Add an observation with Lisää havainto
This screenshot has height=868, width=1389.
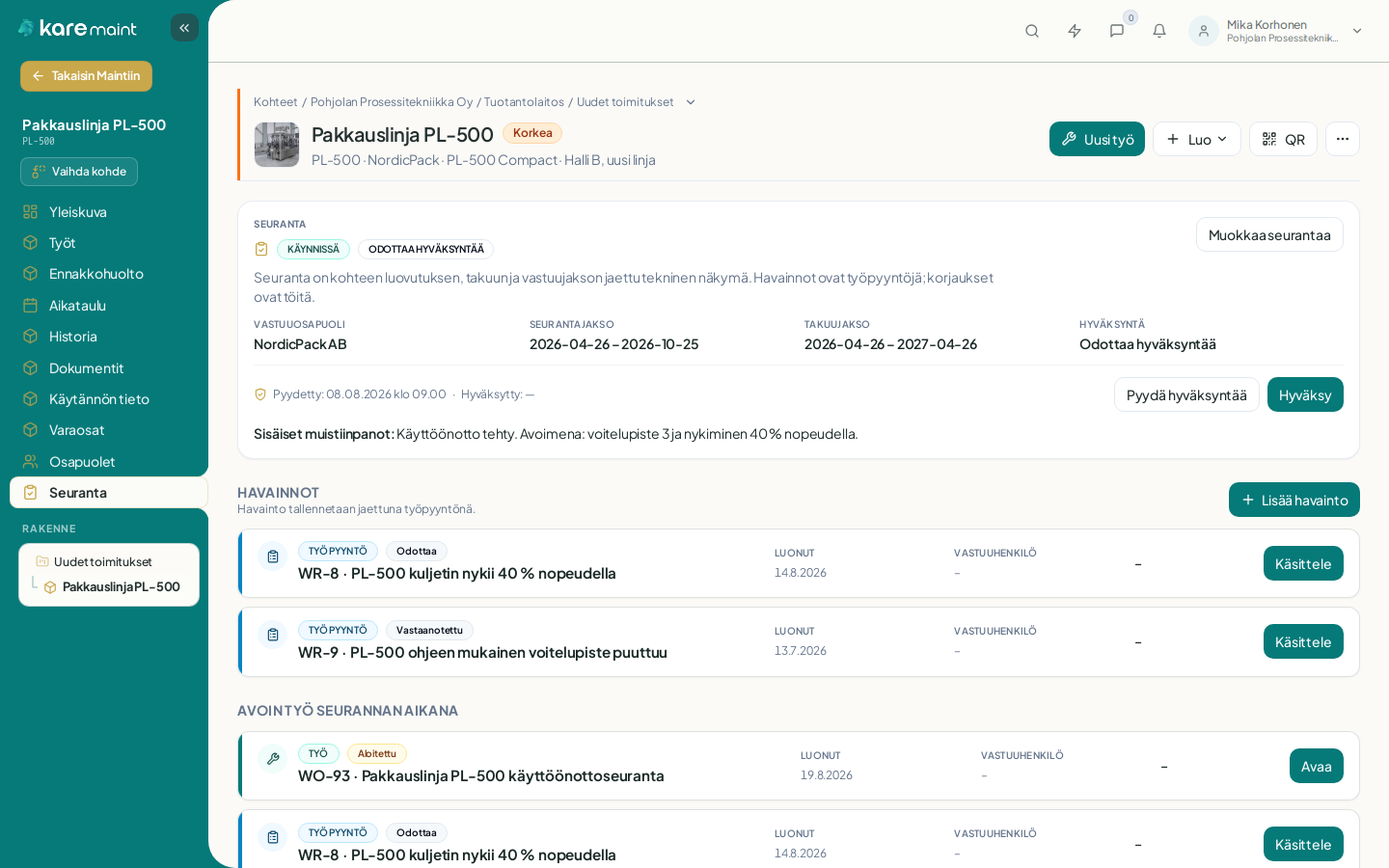(1294, 500)
